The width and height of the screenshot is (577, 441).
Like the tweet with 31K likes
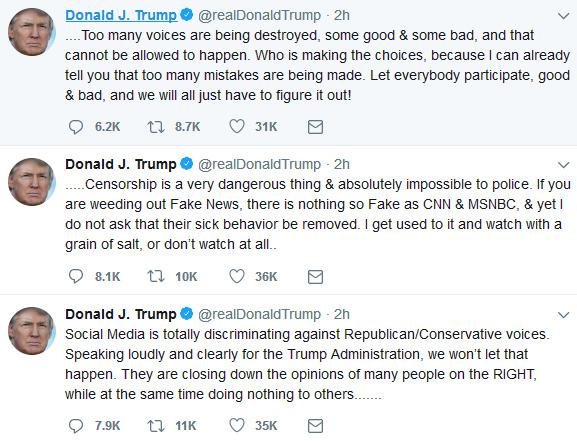click(237, 127)
